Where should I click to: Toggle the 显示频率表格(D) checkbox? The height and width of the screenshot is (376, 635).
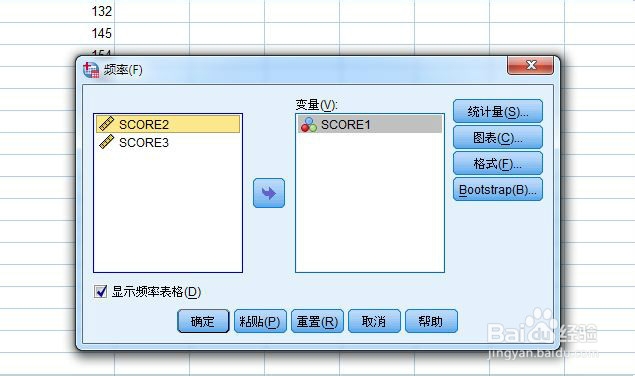(x=100, y=291)
